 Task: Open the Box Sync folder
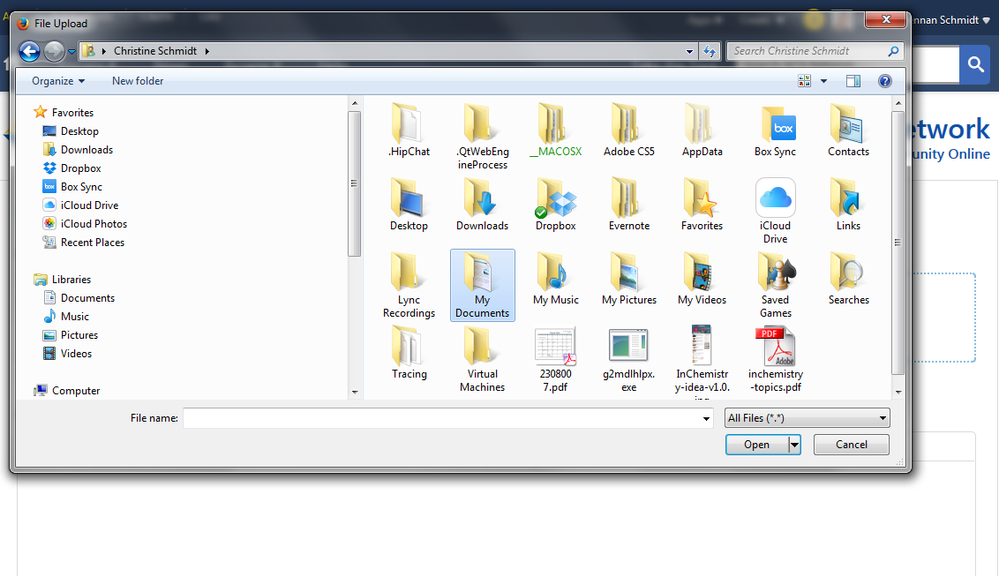(775, 125)
